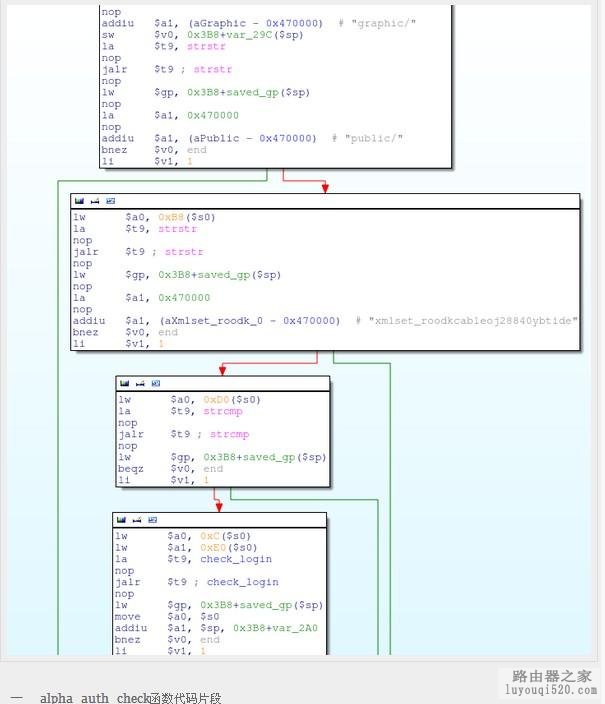The height and width of the screenshot is (704, 605).
Task: Click check_login in the la $t9 line
Action: [x=236, y=559]
